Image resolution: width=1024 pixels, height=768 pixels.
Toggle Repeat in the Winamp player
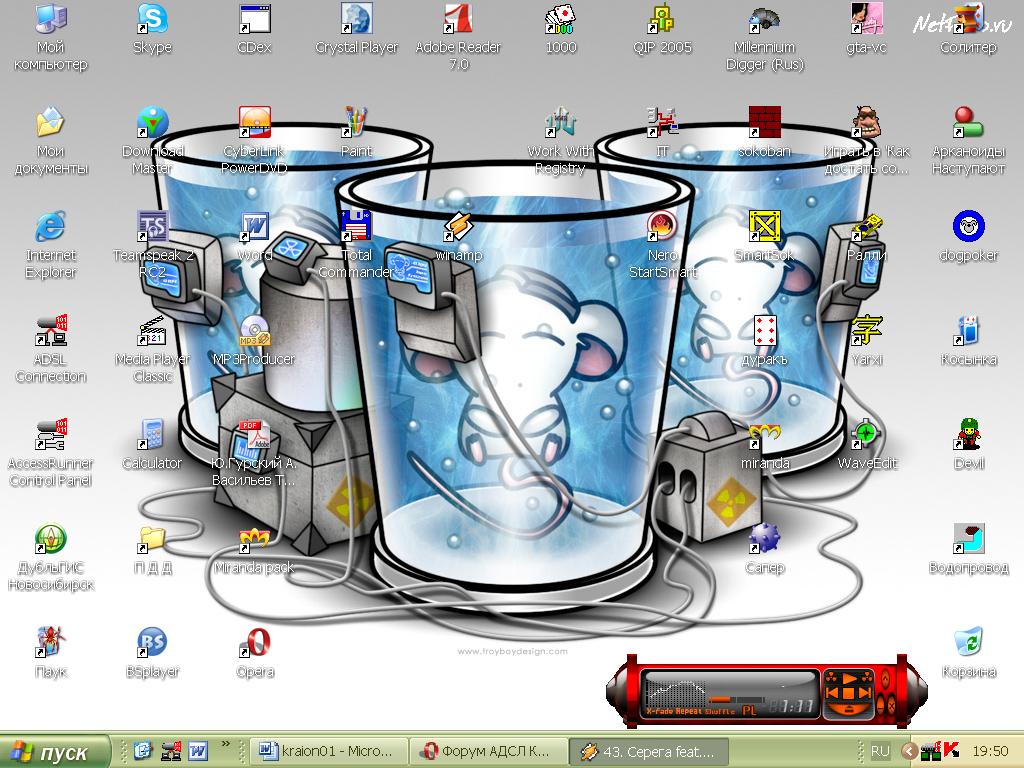pos(689,712)
